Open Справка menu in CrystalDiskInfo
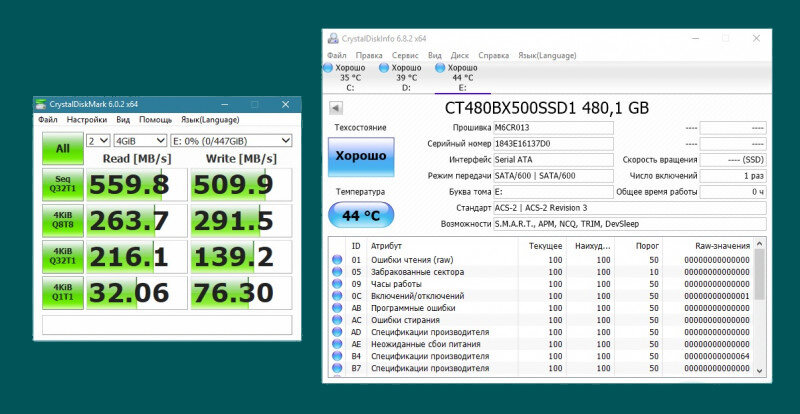This screenshot has width=800, height=414. click(x=493, y=55)
